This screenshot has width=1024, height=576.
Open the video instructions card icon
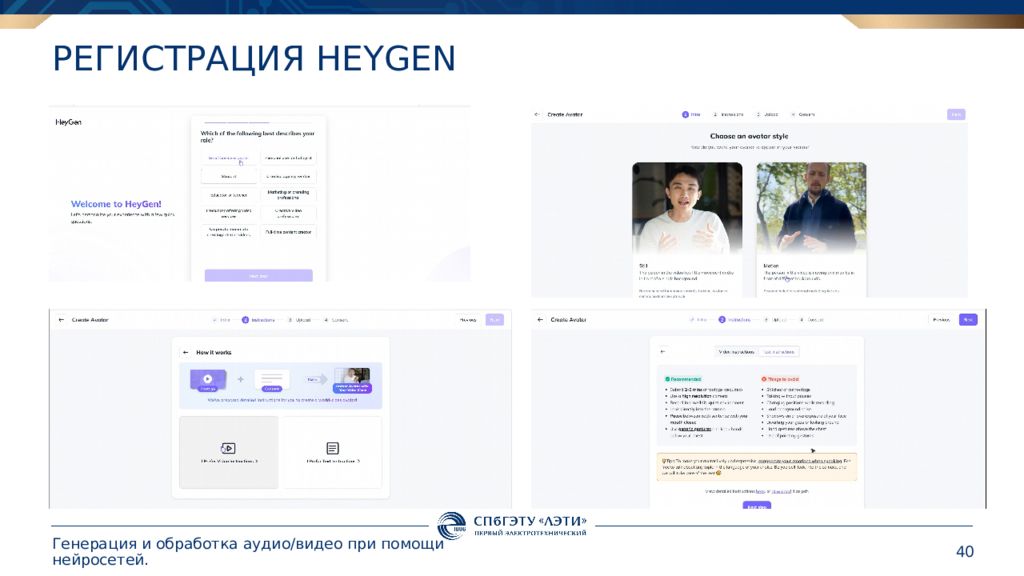click(228, 448)
